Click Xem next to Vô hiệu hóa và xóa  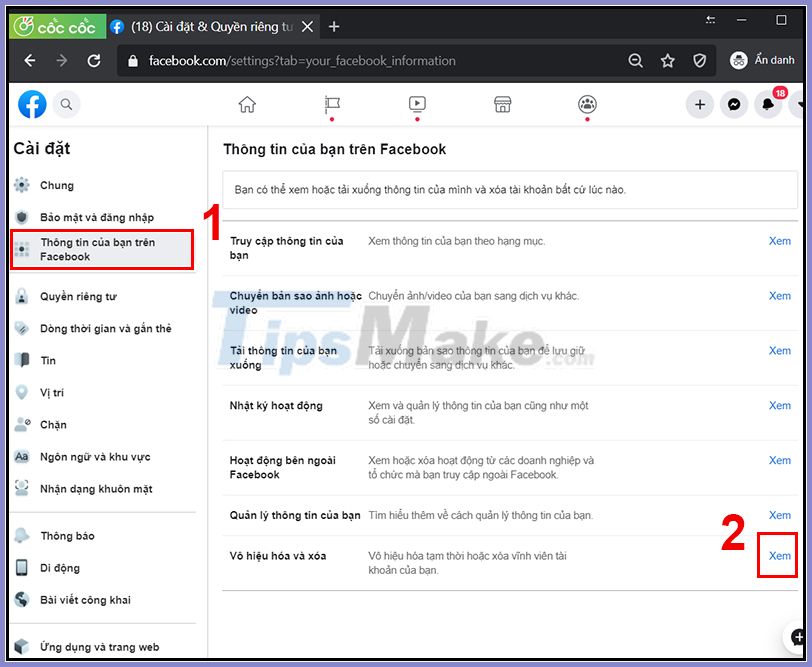[779, 556]
